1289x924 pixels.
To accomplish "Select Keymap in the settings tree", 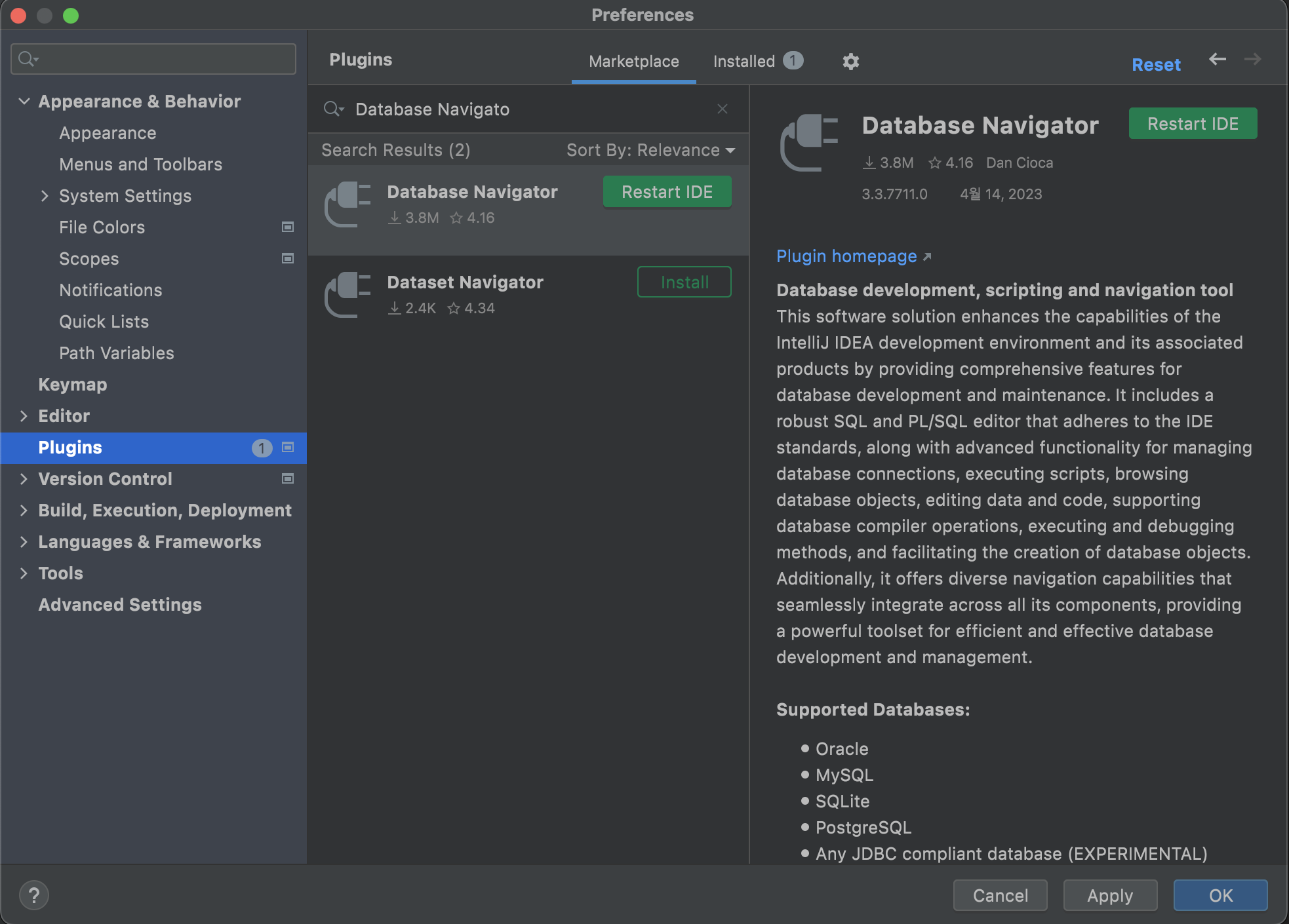I will [72, 385].
